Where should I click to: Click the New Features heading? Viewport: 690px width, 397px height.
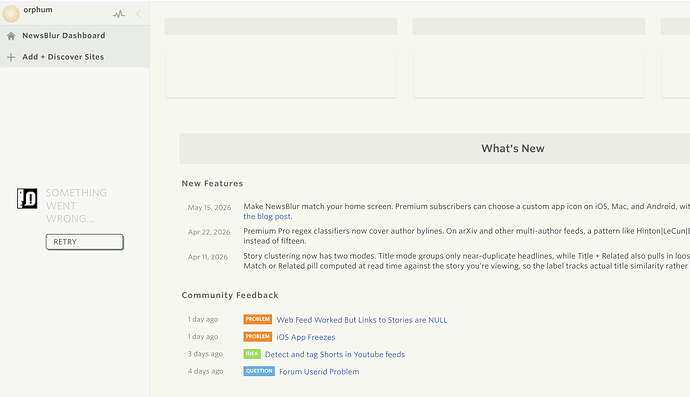click(212, 184)
